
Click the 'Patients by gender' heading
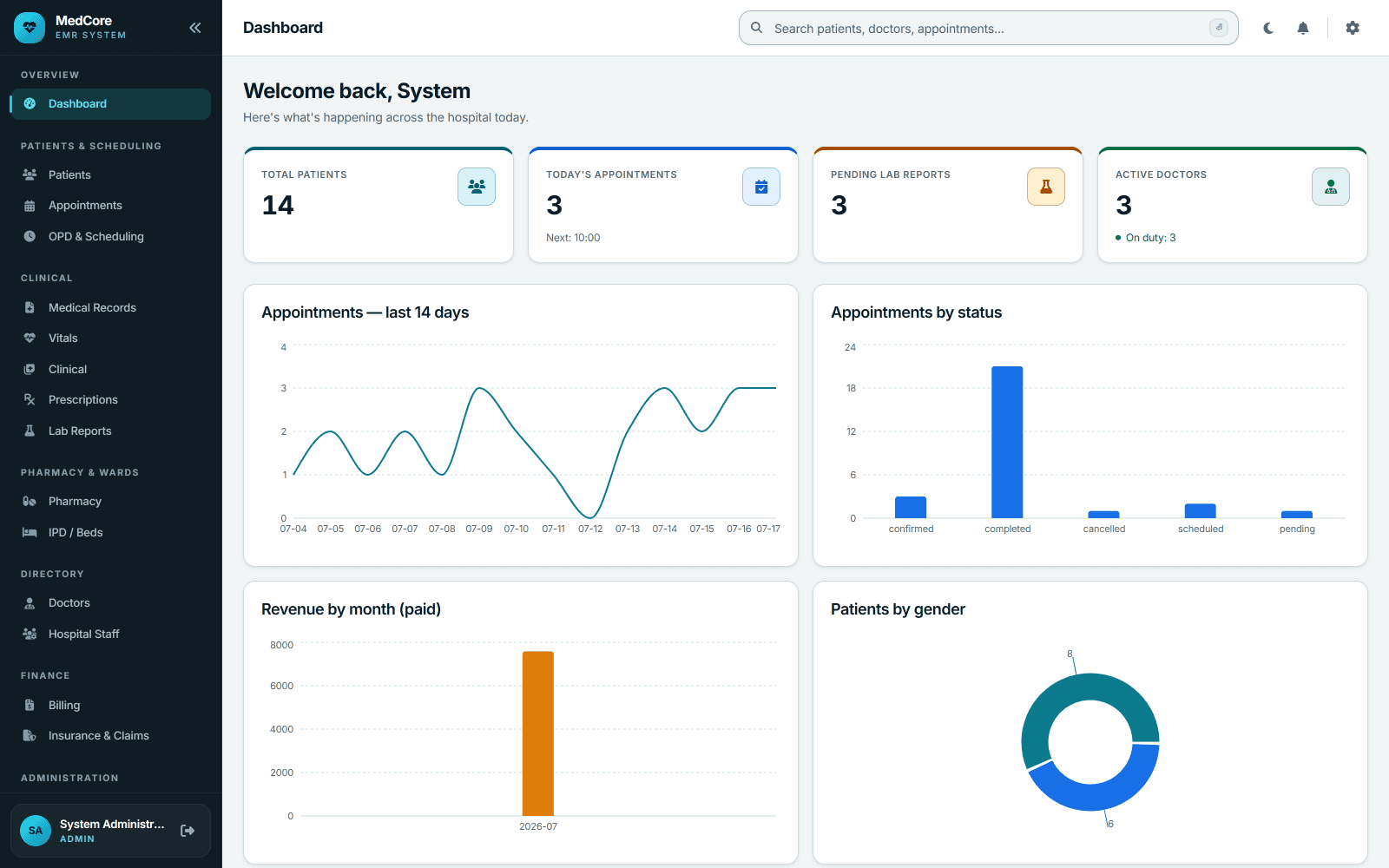point(898,609)
